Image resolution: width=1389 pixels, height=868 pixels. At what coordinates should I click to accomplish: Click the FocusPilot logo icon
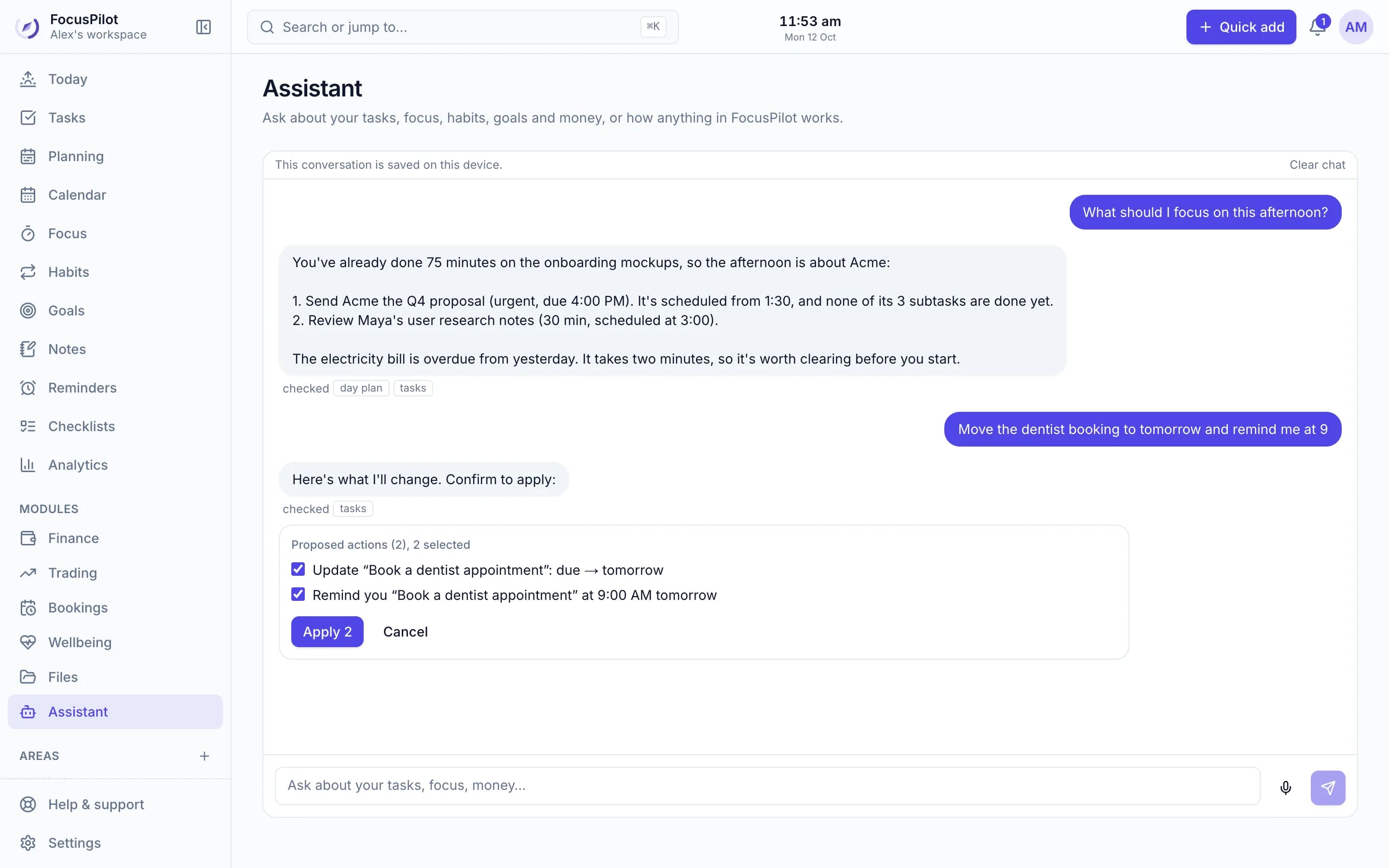click(27, 27)
